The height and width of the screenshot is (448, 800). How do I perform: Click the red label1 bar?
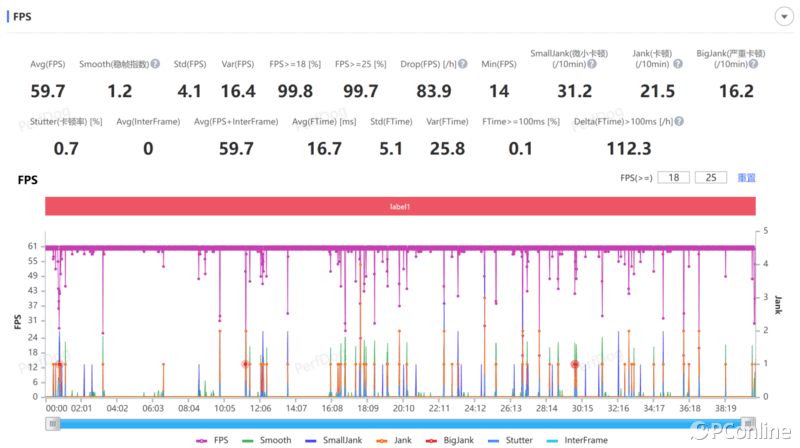click(399, 205)
